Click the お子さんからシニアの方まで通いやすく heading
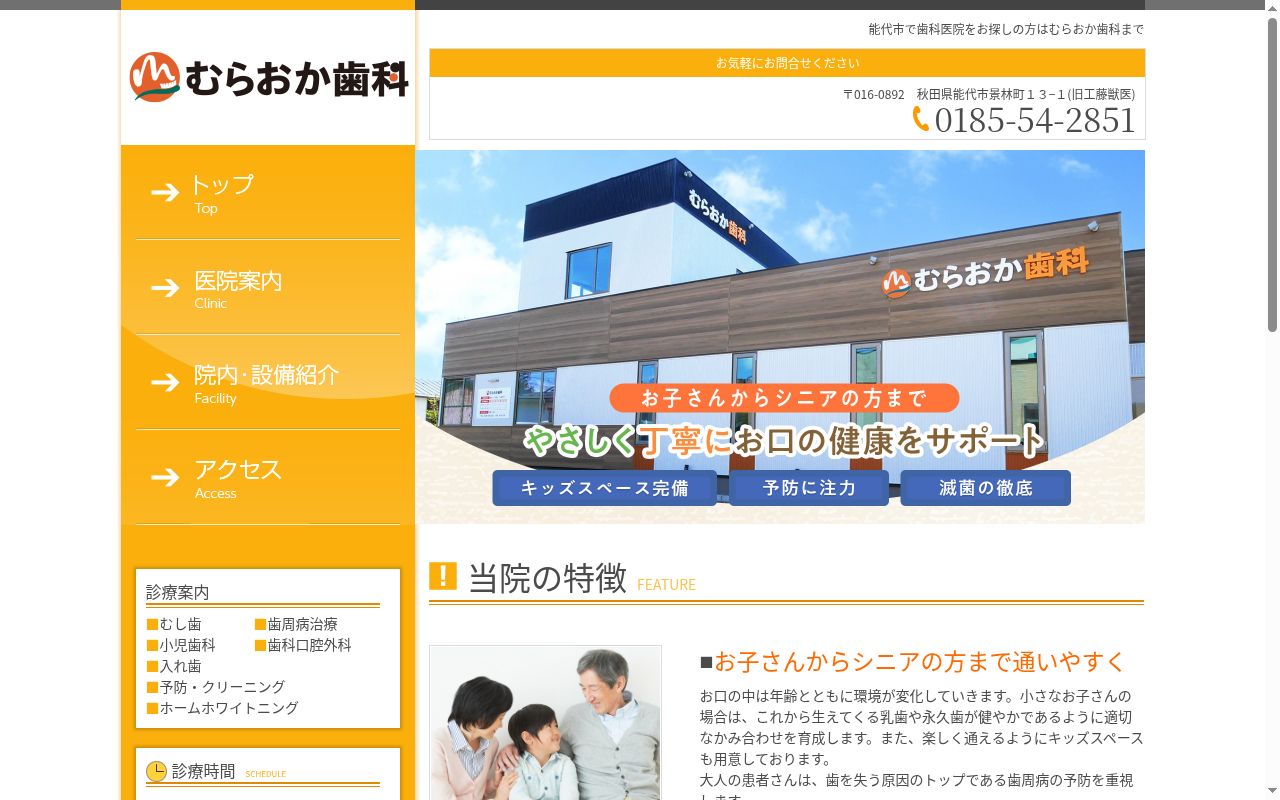 (x=920, y=661)
